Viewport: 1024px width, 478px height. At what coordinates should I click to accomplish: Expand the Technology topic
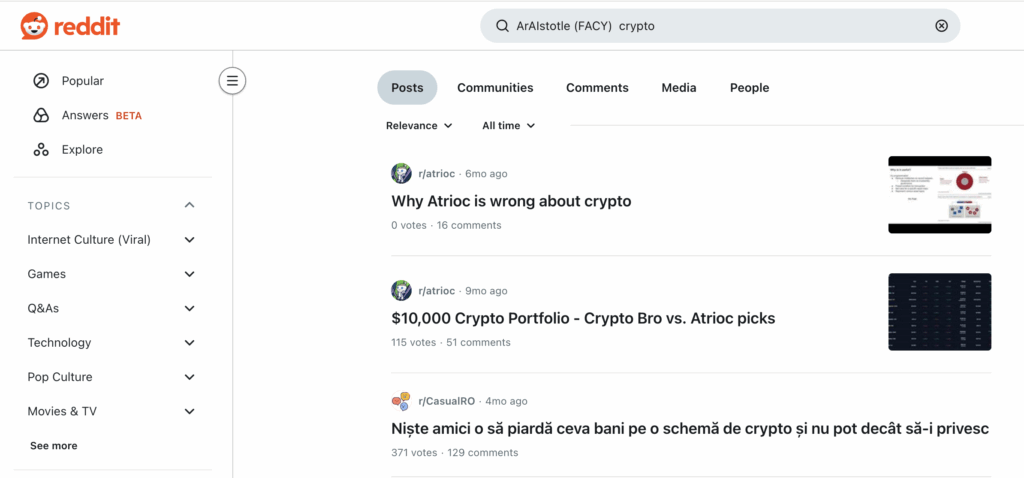pyautogui.click(x=190, y=343)
